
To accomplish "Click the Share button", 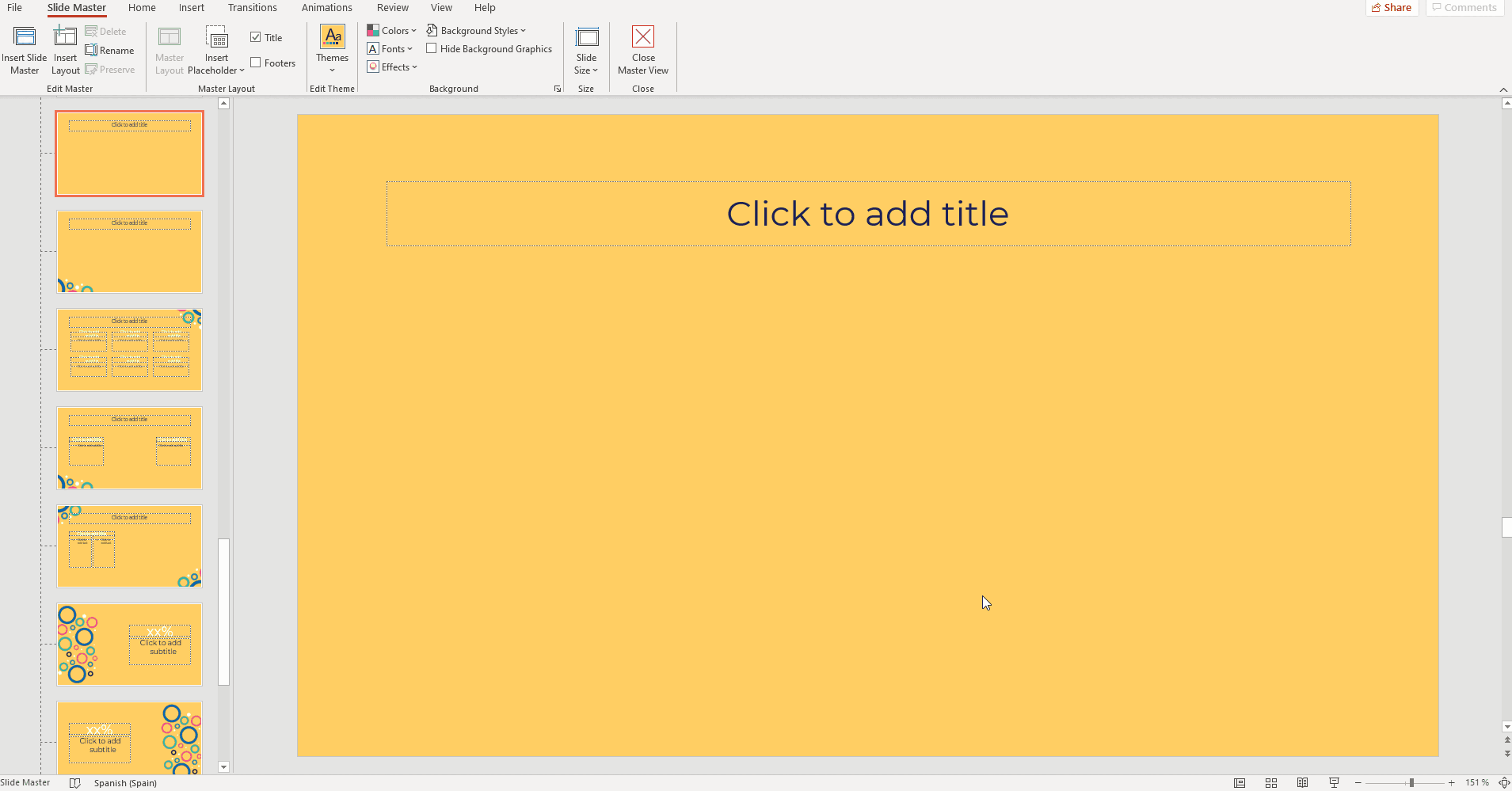I will click(x=1392, y=8).
